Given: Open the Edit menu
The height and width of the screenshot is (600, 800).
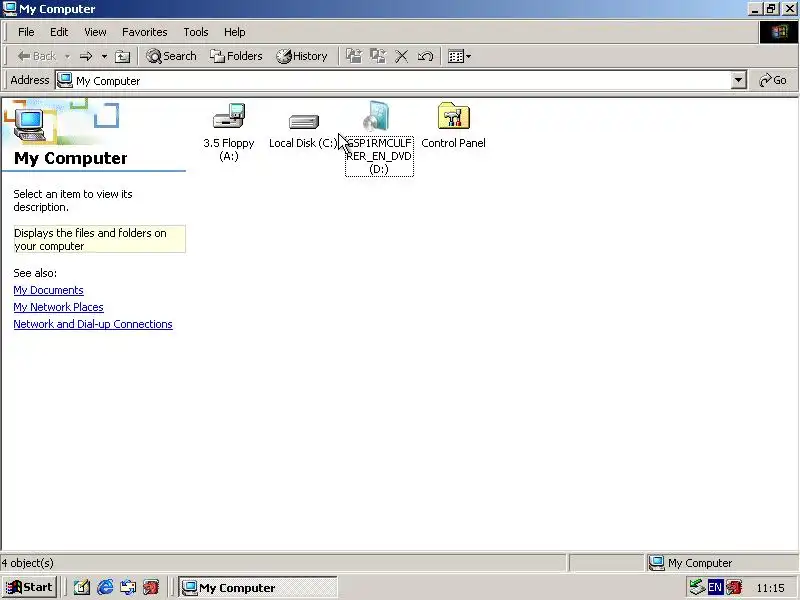Looking at the screenshot, I should 59,32.
